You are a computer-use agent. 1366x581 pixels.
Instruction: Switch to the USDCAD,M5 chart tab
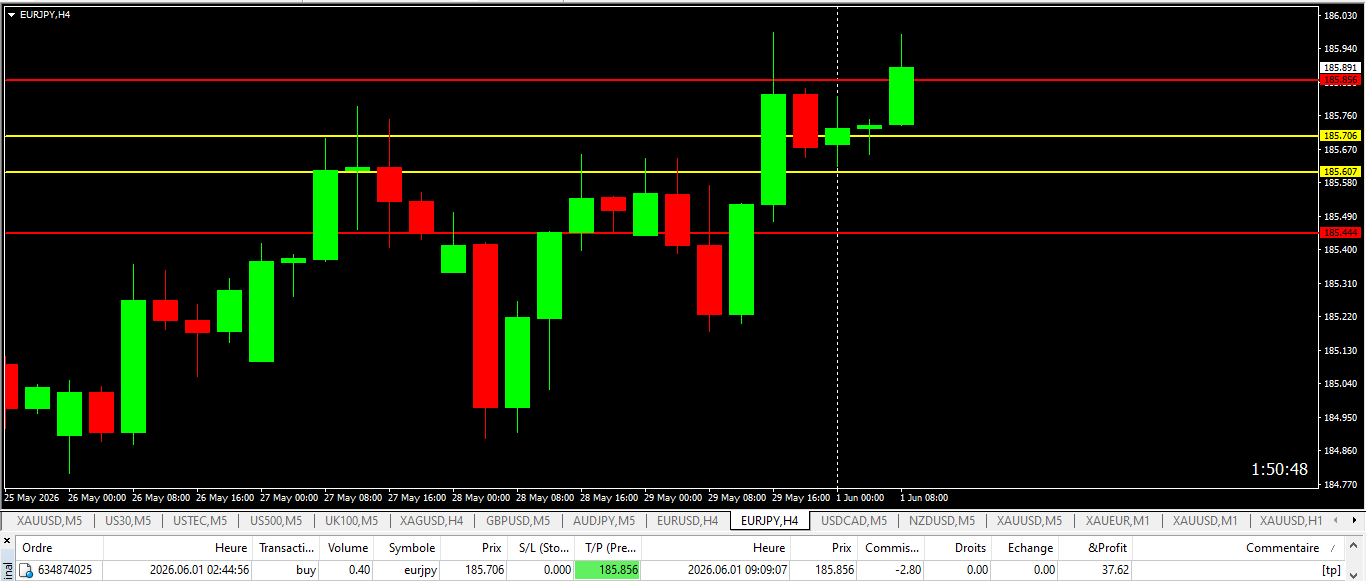click(x=853, y=521)
